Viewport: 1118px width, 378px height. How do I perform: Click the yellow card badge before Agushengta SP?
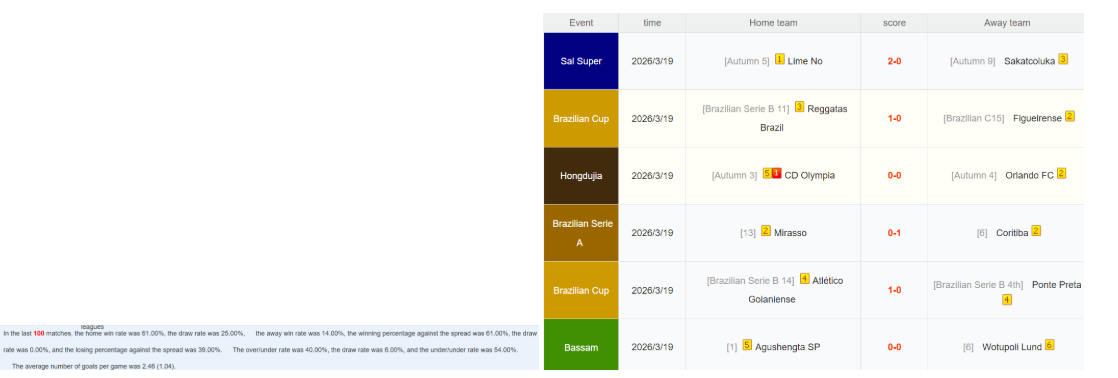click(x=747, y=344)
